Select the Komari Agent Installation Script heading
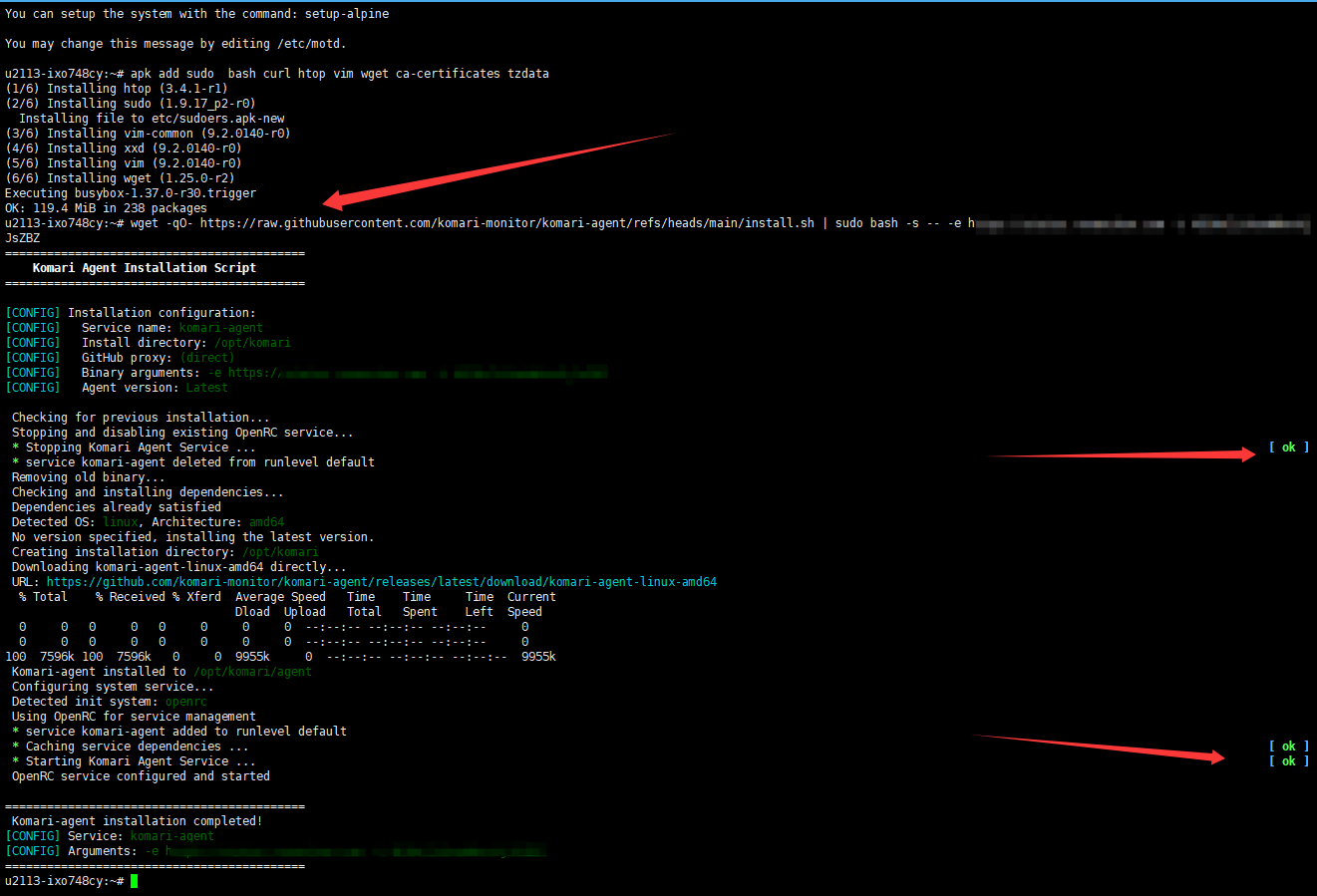The image size is (1317, 896). (x=144, y=268)
